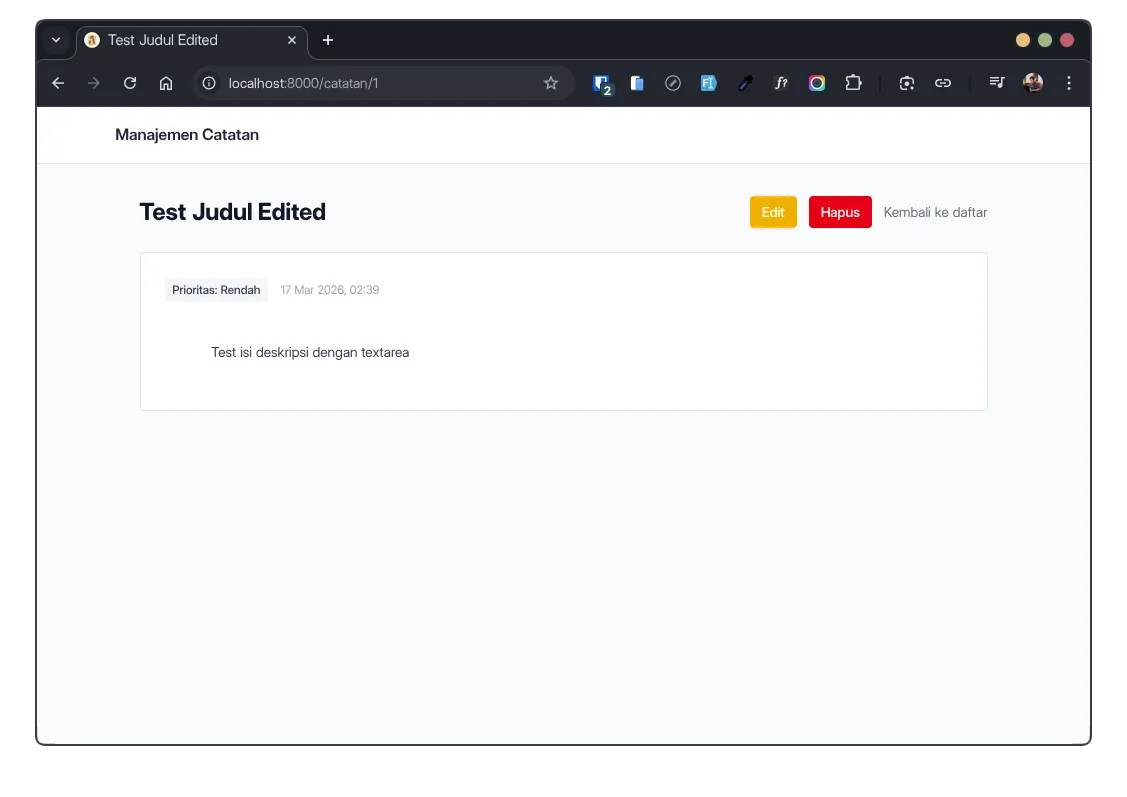The image size is (1127, 797).
Task: Open the profile avatar account menu
Action: click(x=1032, y=83)
